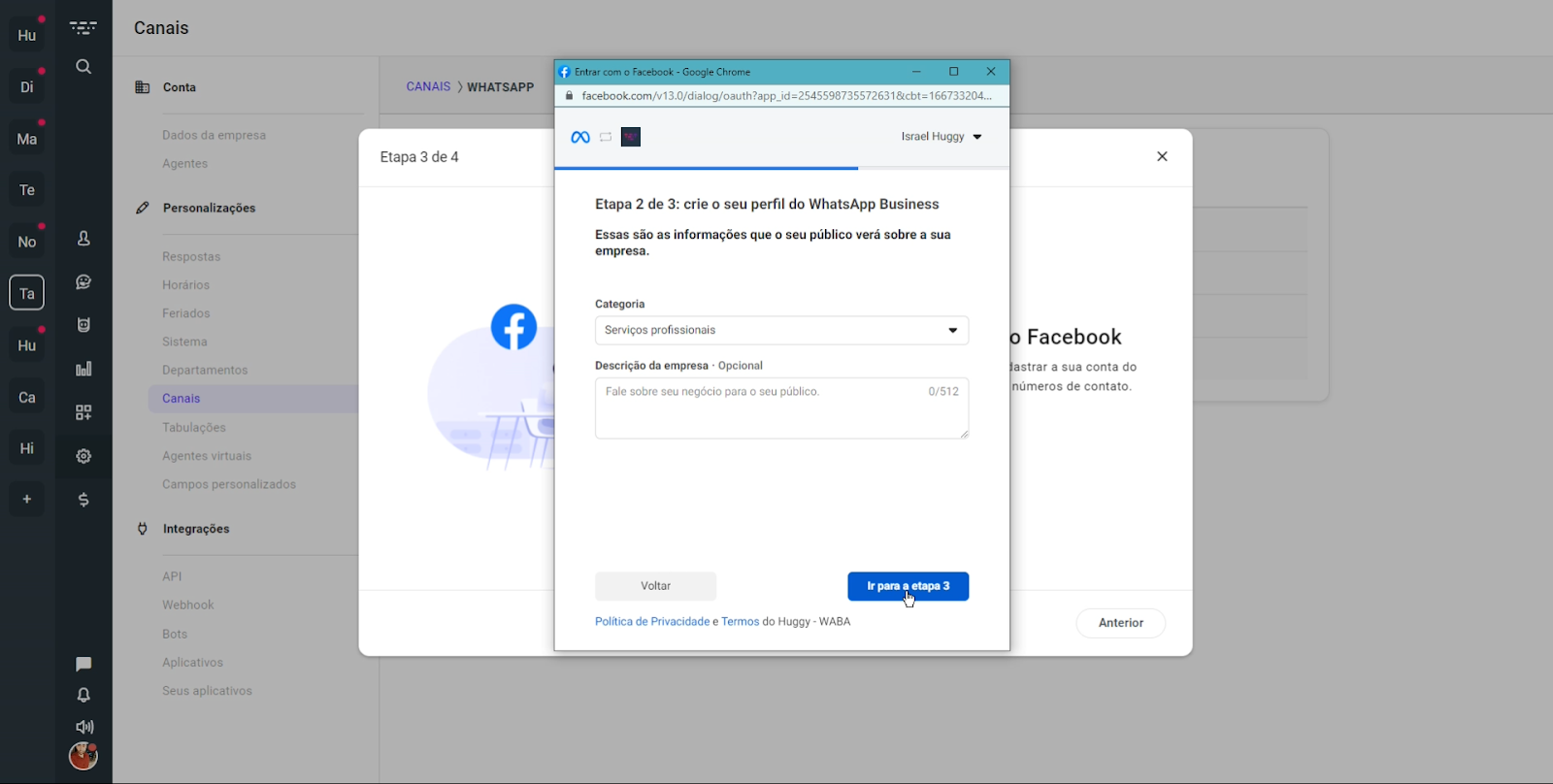The height and width of the screenshot is (784, 1553).
Task: Open the Israel Huggy account dropdown
Action: (x=942, y=137)
